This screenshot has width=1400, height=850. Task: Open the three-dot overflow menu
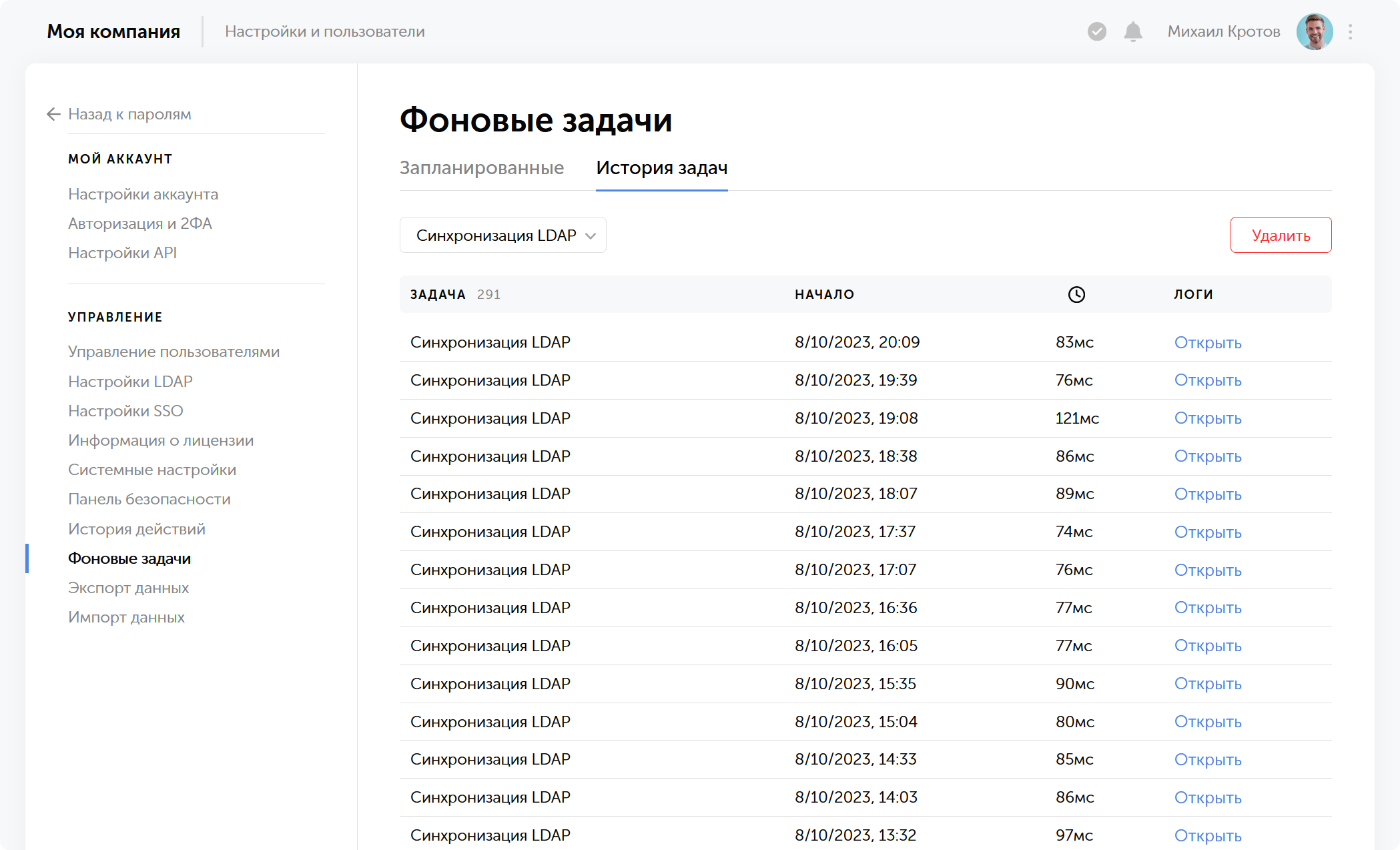(1349, 31)
